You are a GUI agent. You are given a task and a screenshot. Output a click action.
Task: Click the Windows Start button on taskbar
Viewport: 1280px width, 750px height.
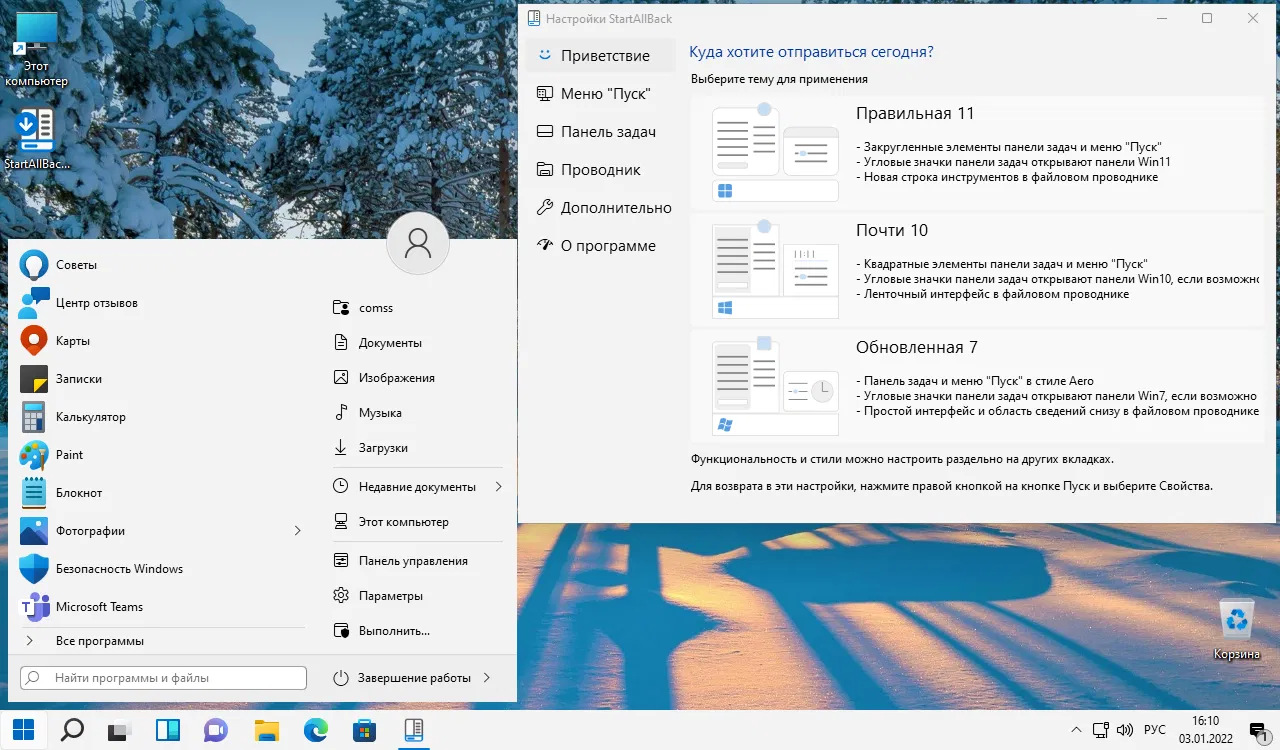point(24,730)
